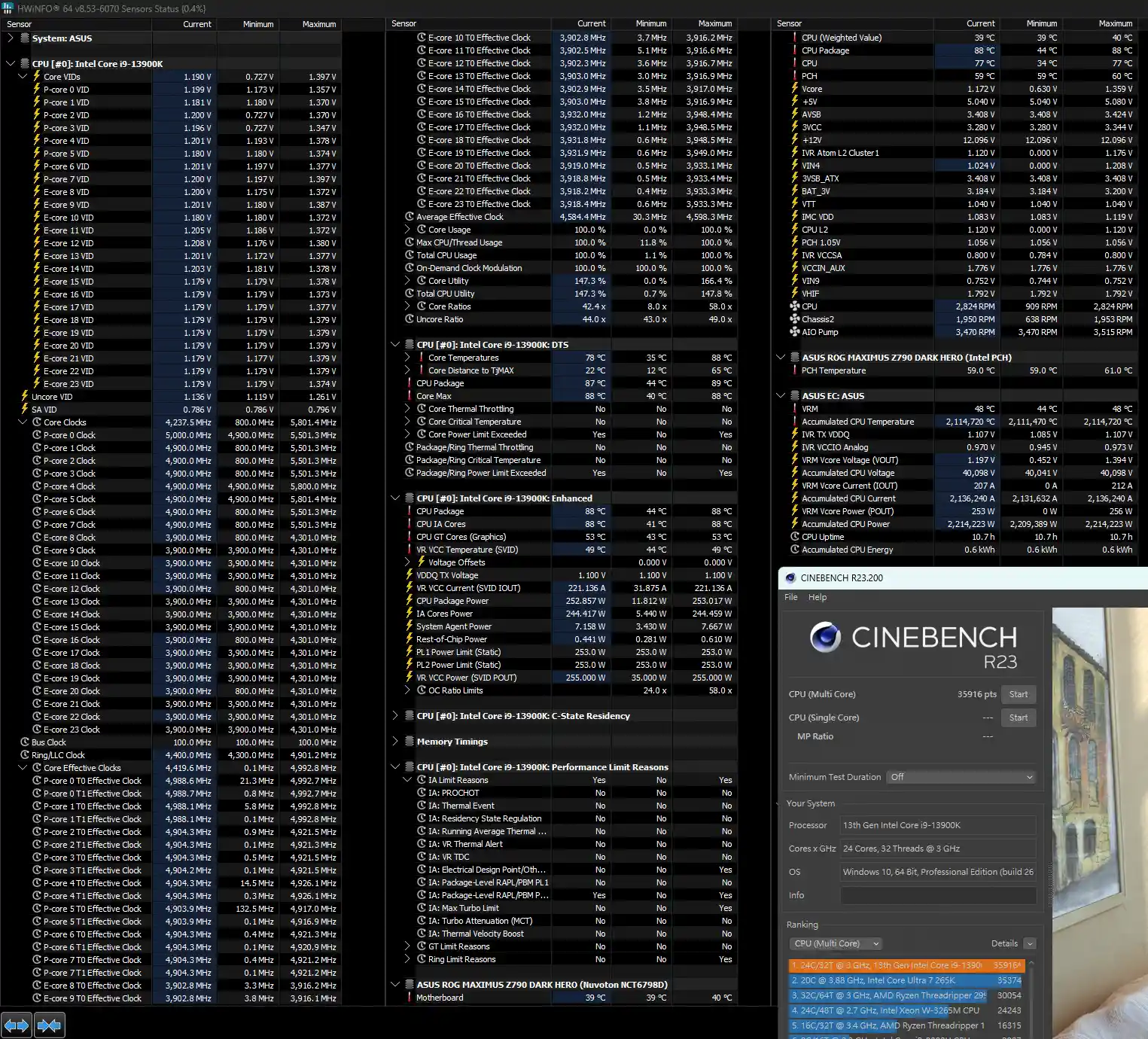Open the Help menu in Cinebench

pos(818,597)
